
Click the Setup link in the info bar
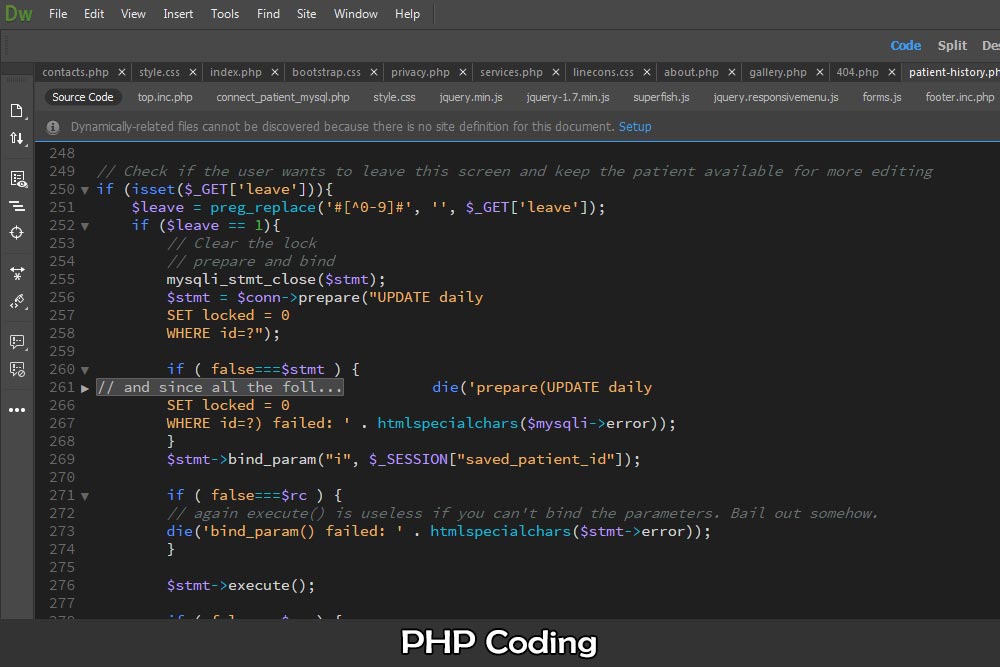[635, 127]
